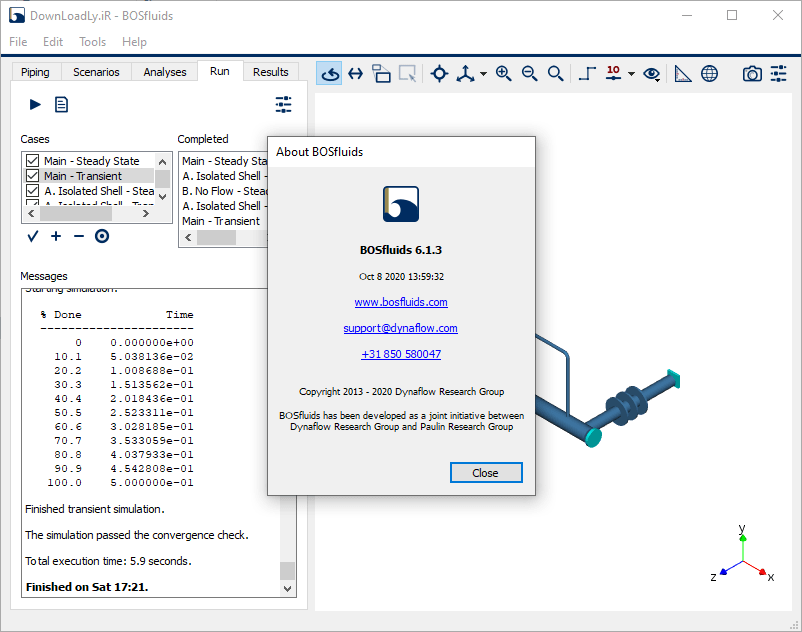
Task: Open the www.bosfluids.com link
Action: click(401, 302)
